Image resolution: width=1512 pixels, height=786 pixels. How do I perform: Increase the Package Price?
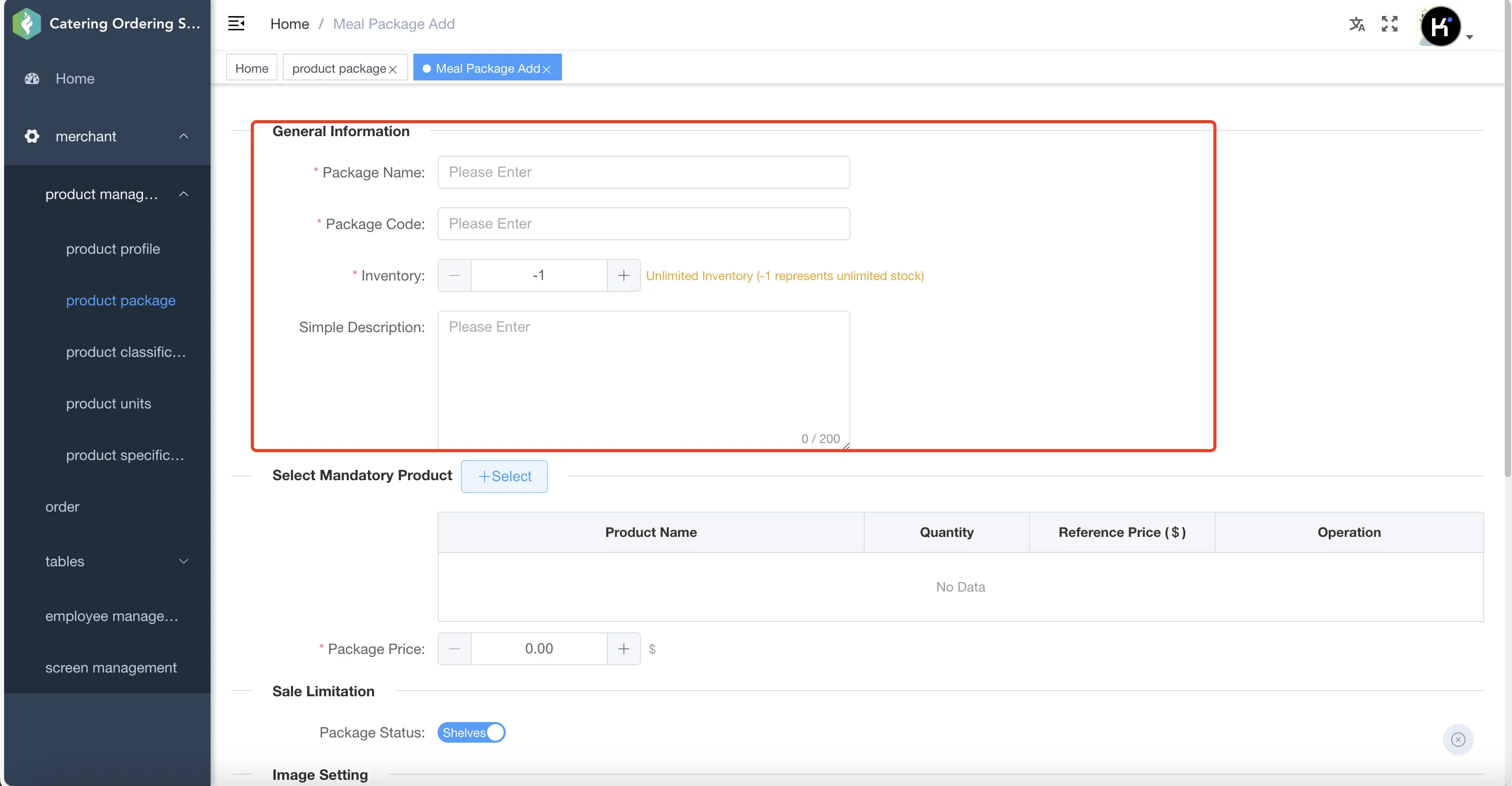pyautogui.click(x=623, y=649)
